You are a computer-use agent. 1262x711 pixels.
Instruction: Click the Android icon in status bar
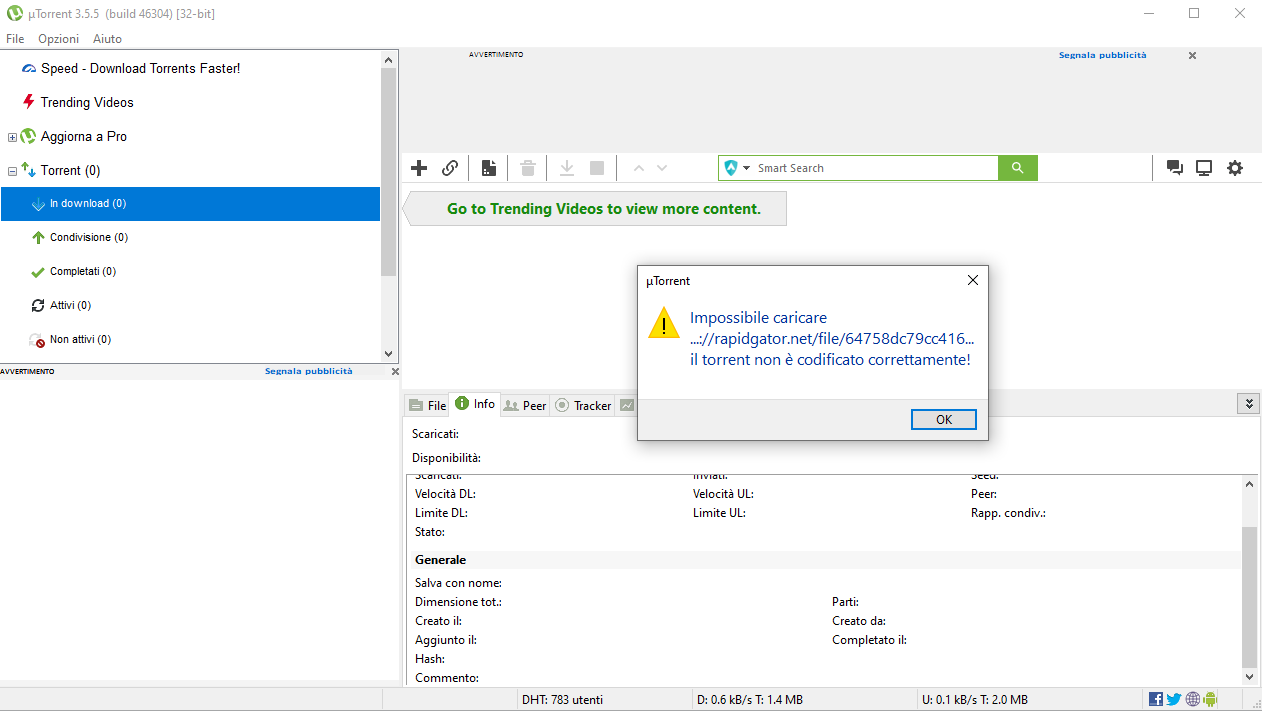pyautogui.click(x=1211, y=699)
